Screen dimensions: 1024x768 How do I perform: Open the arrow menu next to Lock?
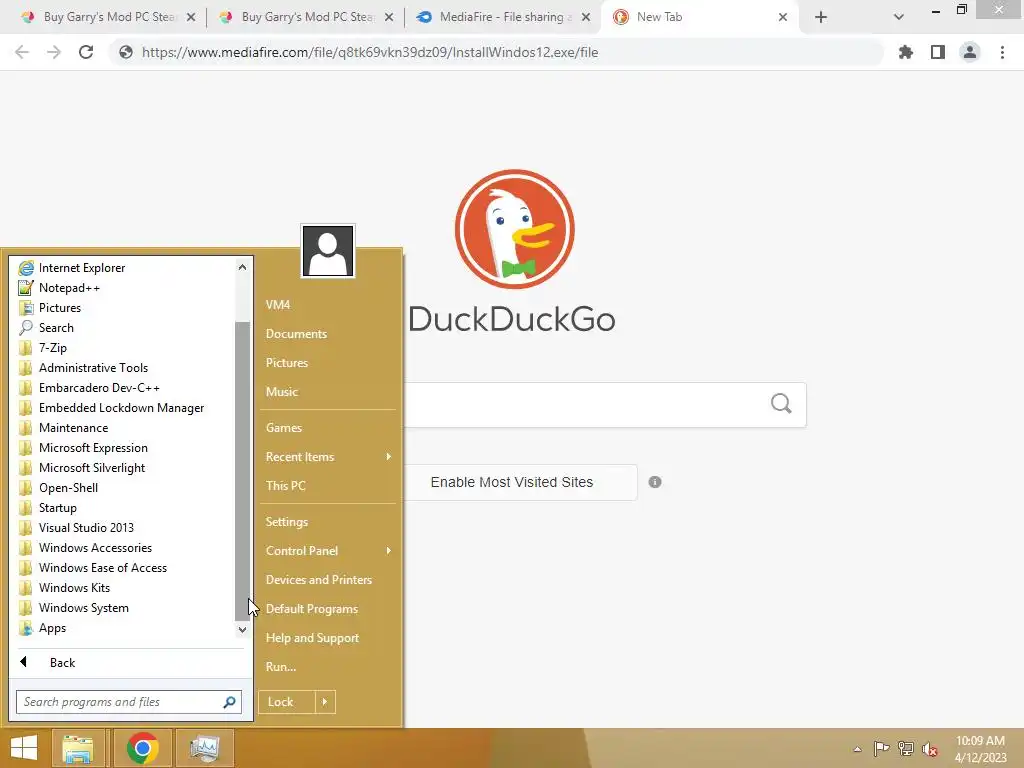click(x=325, y=702)
